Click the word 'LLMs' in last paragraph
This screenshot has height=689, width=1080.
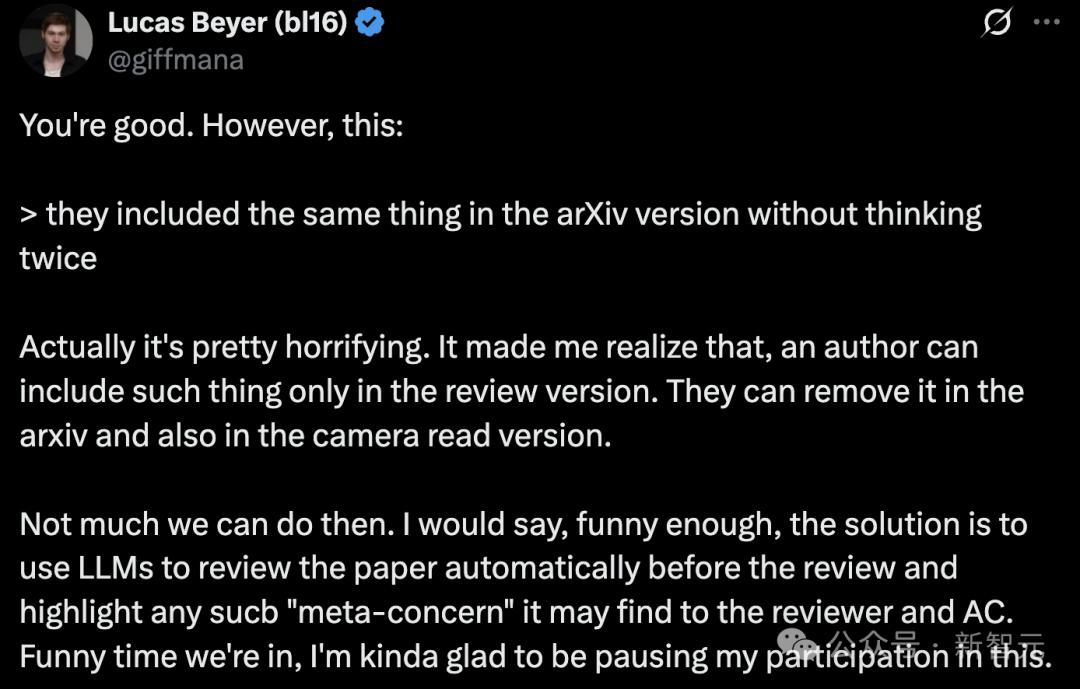coord(116,568)
